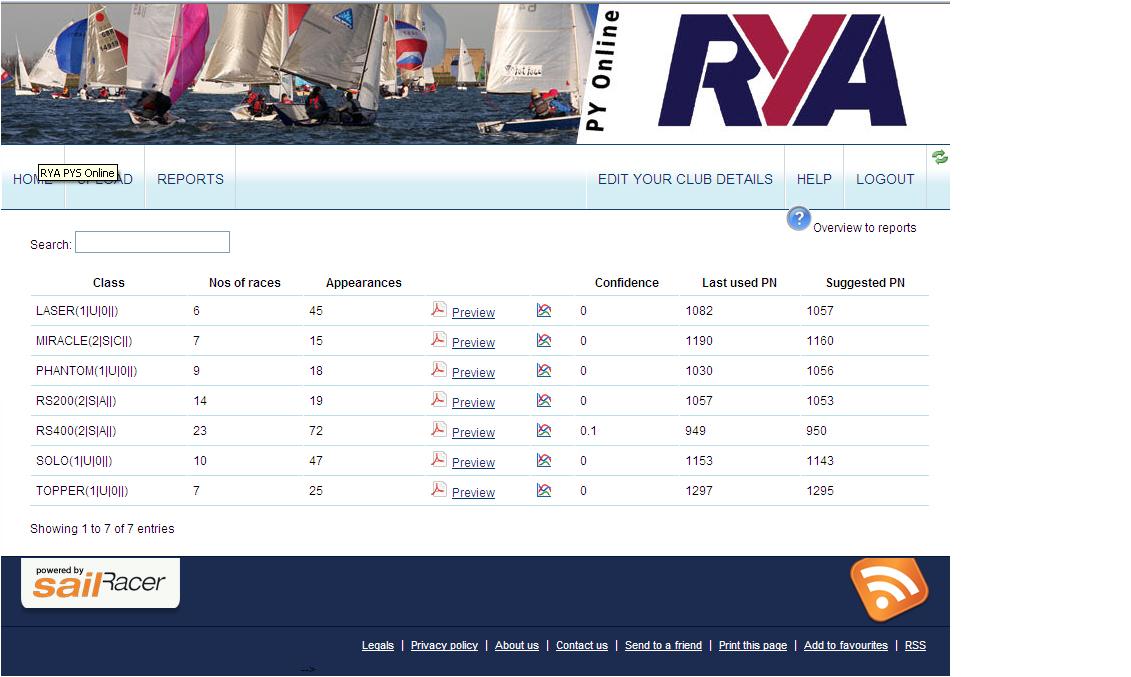Click the Preview link for MIRACLE

[x=473, y=342]
